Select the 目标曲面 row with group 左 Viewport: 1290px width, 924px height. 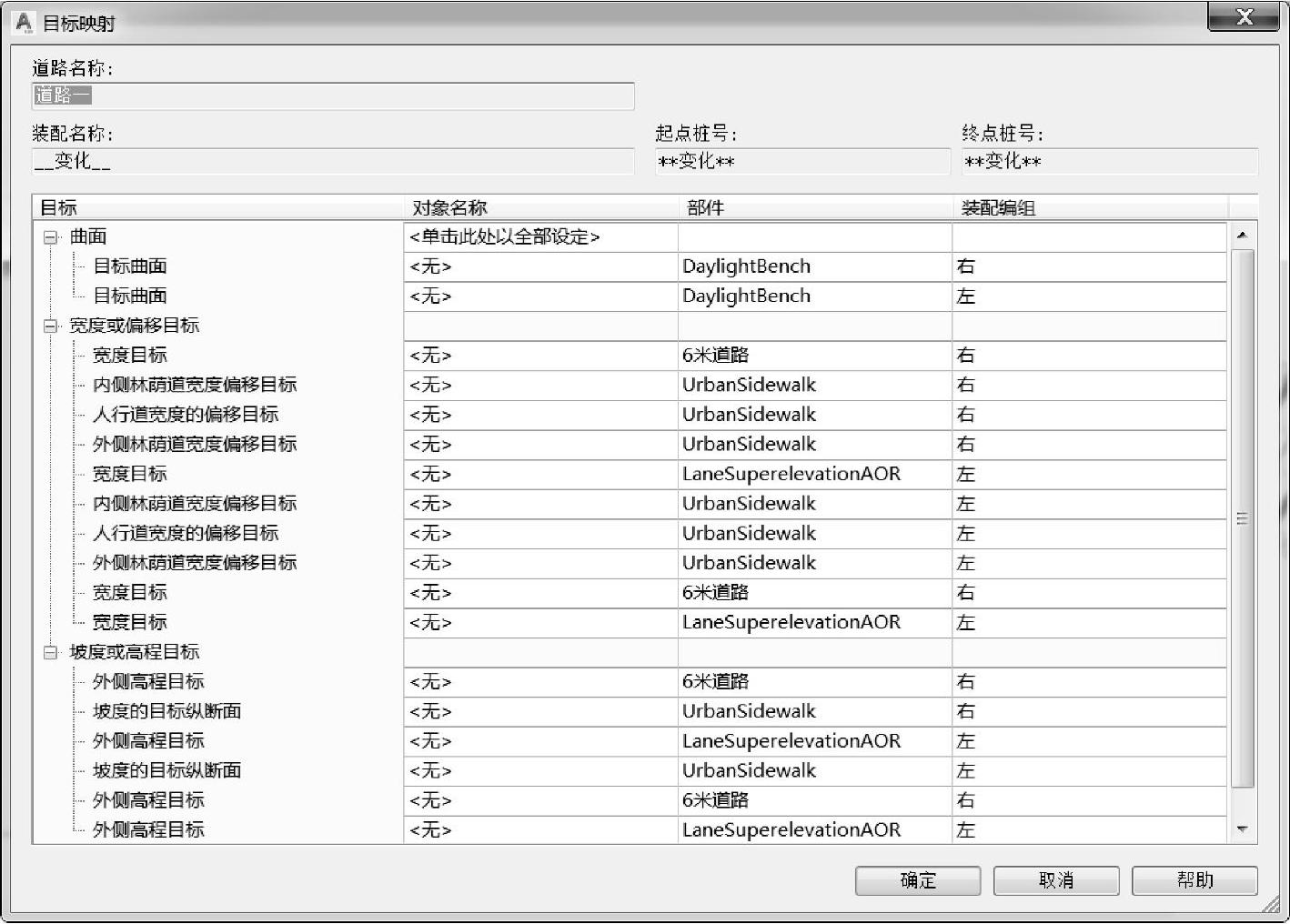[x=130, y=296]
